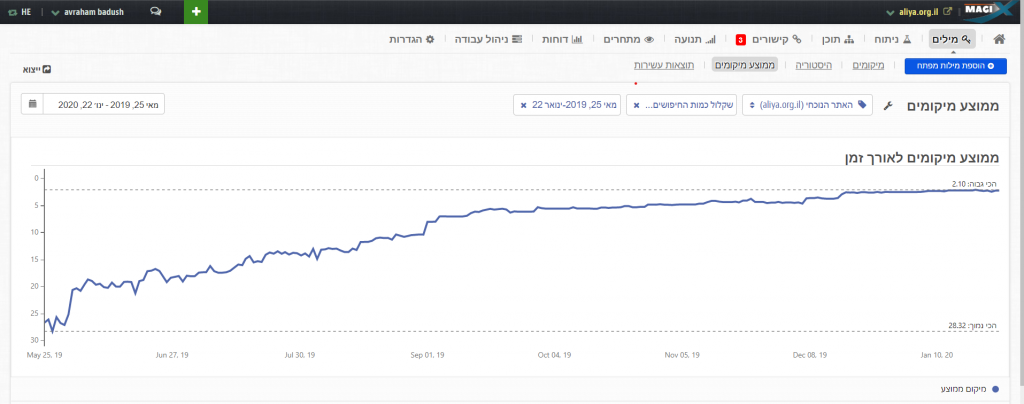Open the avraham badush user dropdown
This screenshot has height=404, width=1024.
pos(88,12)
